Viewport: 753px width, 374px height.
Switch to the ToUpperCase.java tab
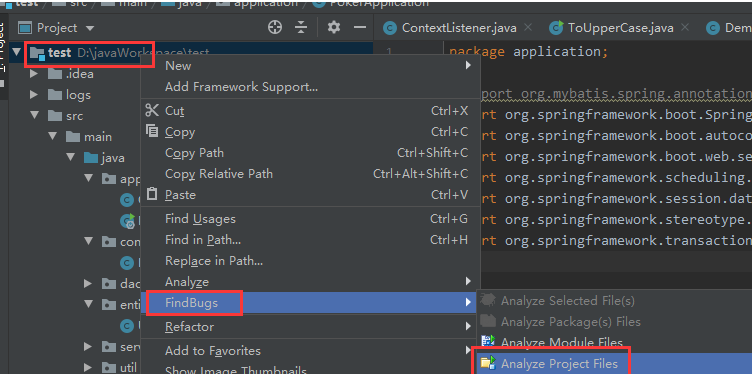(x=620, y=28)
